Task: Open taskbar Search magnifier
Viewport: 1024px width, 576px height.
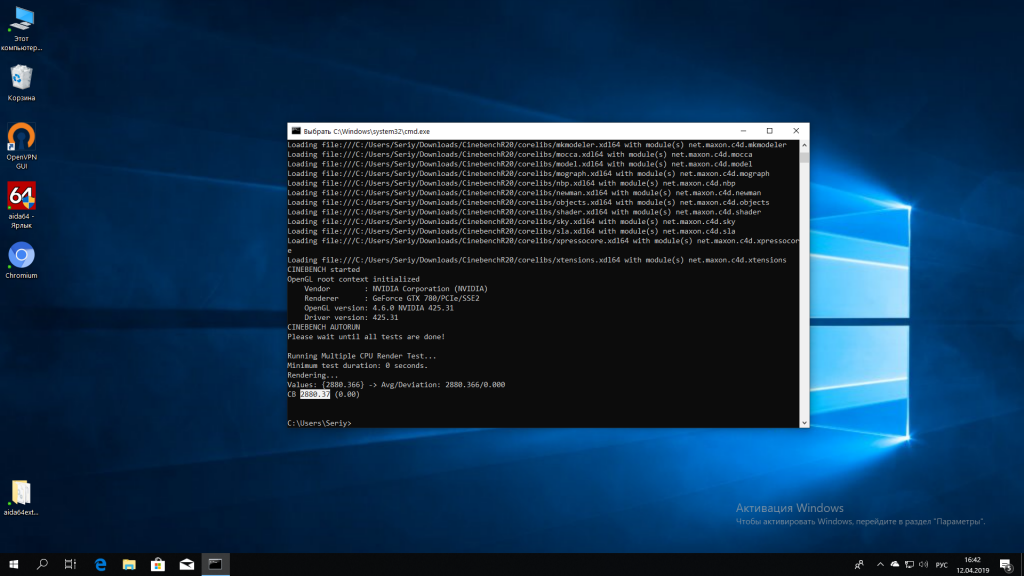Action: (42, 565)
